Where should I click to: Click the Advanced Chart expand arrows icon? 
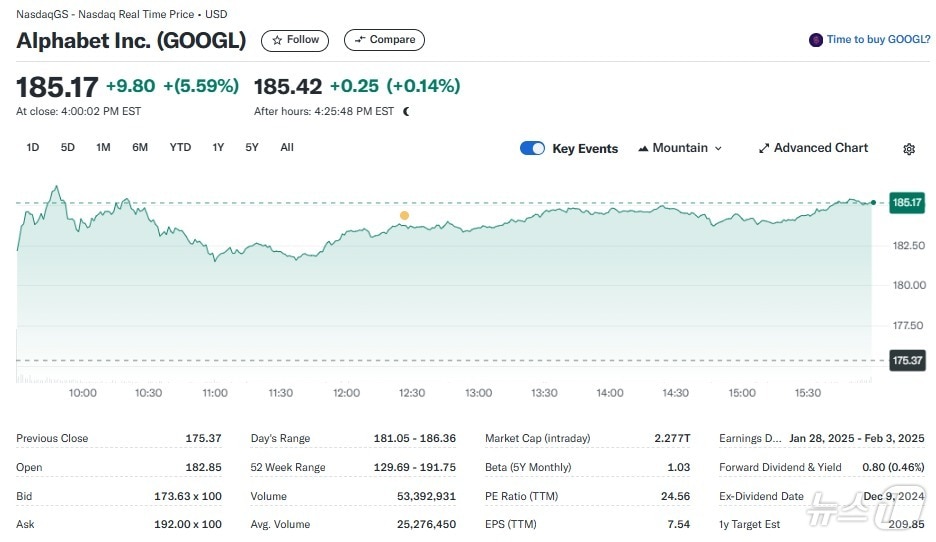764,148
